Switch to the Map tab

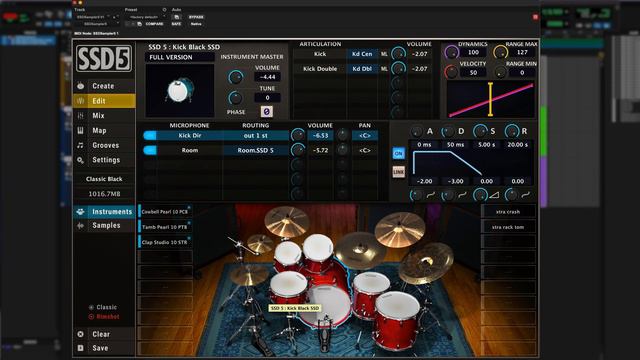tap(104, 130)
